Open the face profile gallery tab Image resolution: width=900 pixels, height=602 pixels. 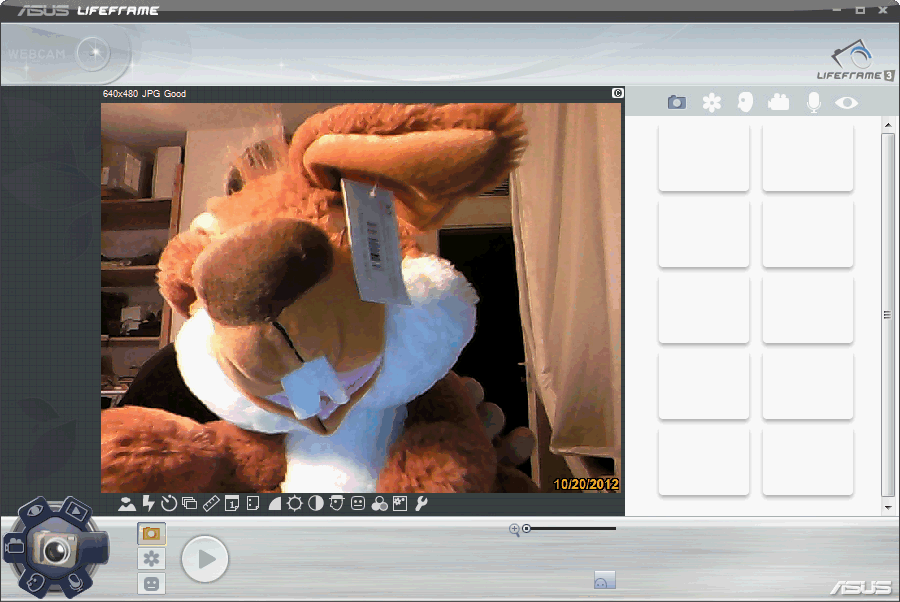pyautogui.click(x=745, y=103)
